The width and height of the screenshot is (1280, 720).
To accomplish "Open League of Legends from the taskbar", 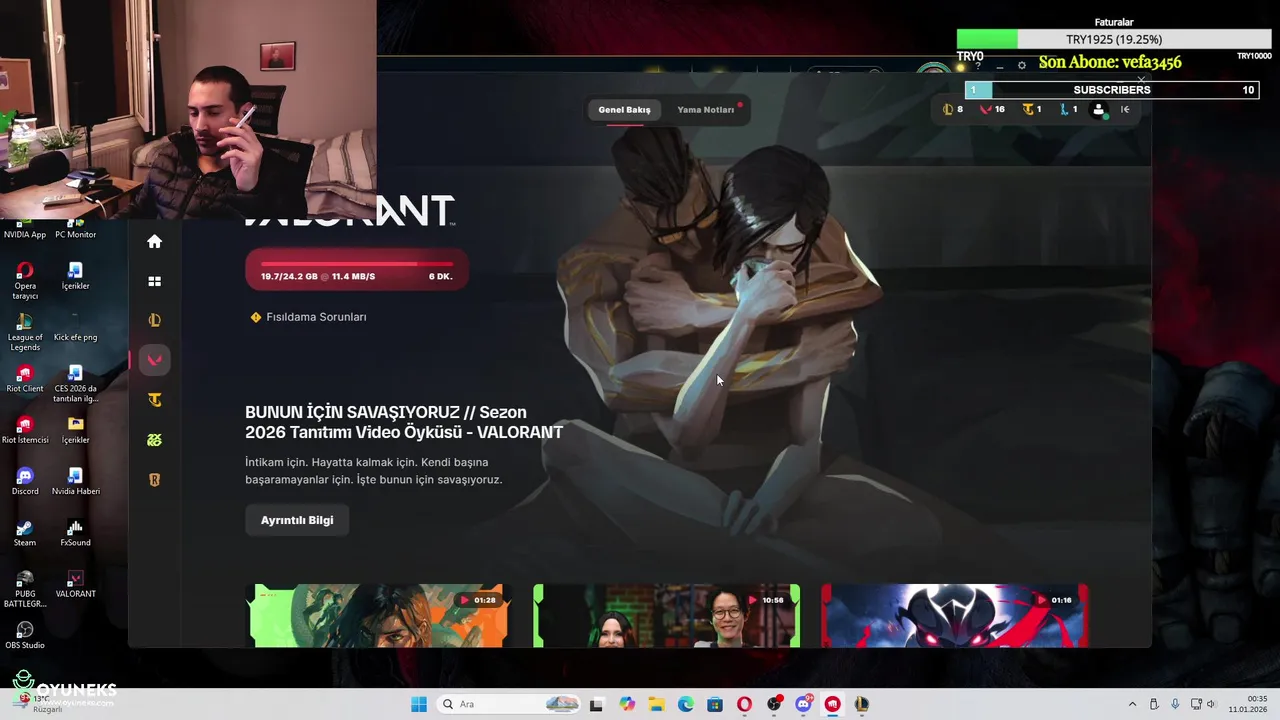I will pyautogui.click(x=862, y=704).
